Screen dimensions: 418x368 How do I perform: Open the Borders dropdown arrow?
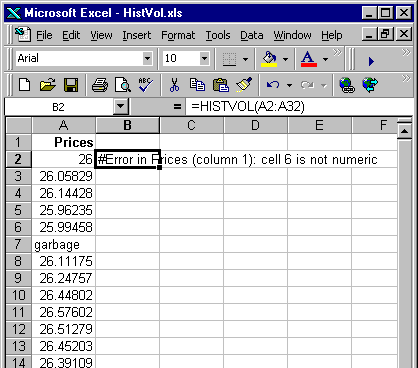(x=246, y=60)
